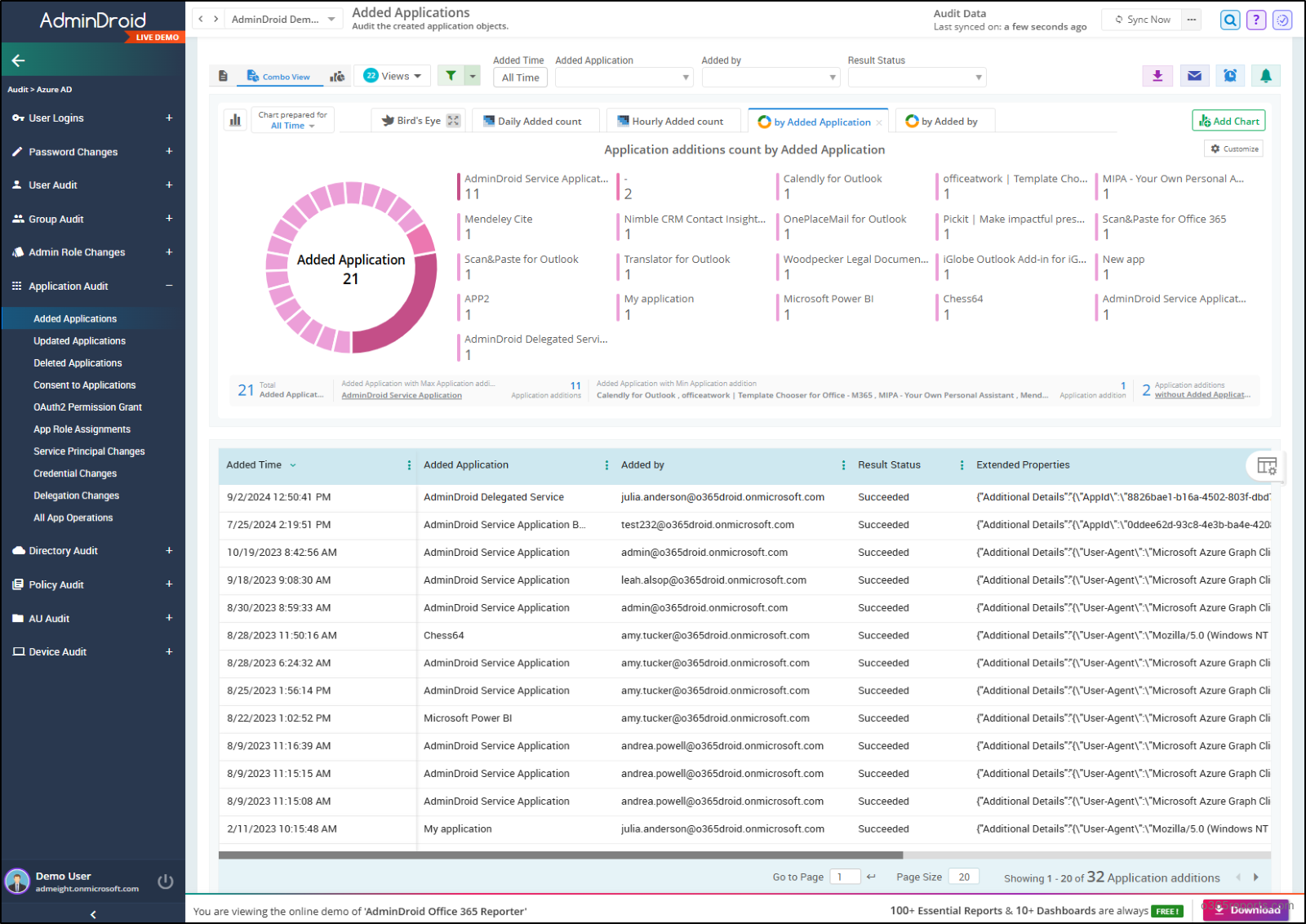The height and width of the screenshot is (924, 1306).
Task: Expand the User Logins menu
Action: [169, 118]
